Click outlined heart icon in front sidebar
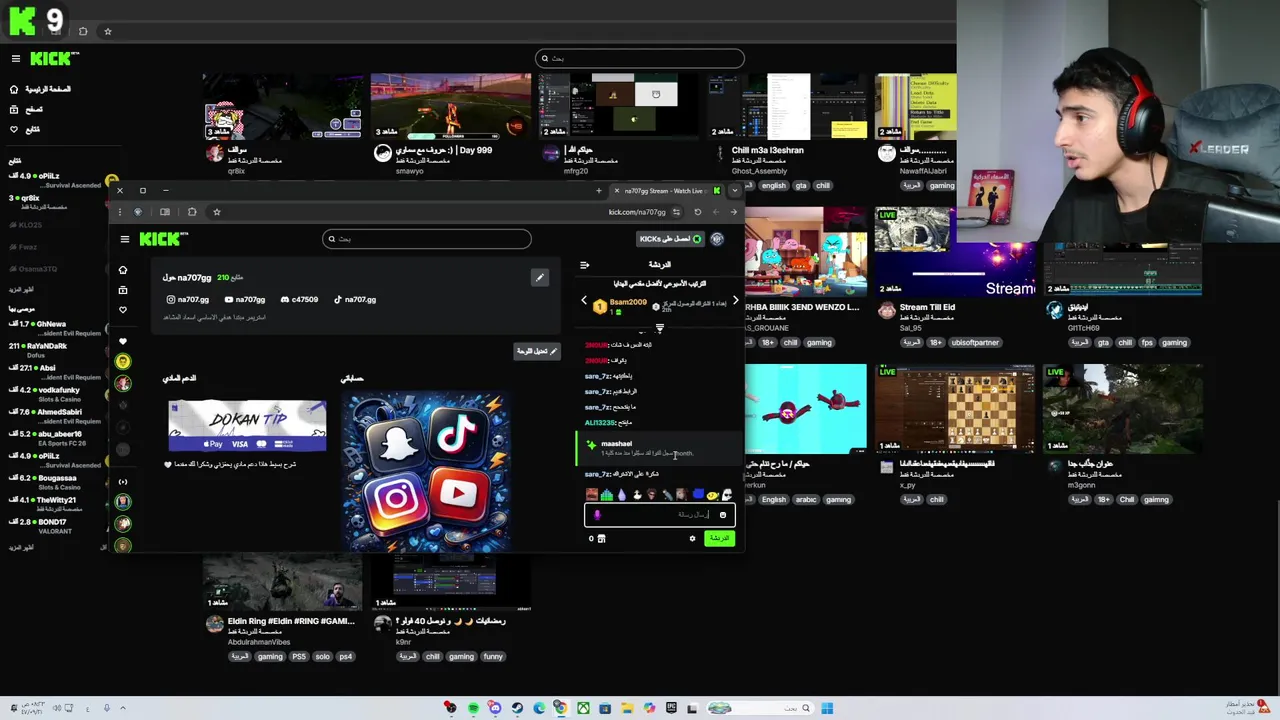This screenshot has width=1280, height=720. (x=123, y=310)
